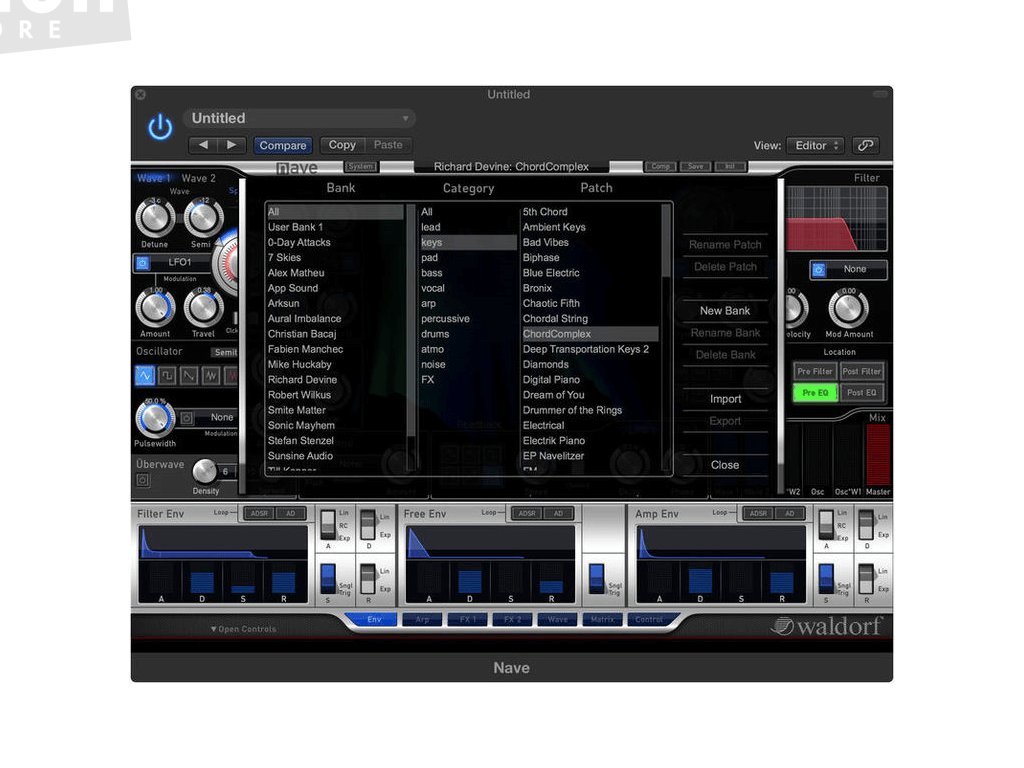The width and height of the screenshot is (1024, 768).
Task: Open the Wave page tab
Action: click(558, 619)
